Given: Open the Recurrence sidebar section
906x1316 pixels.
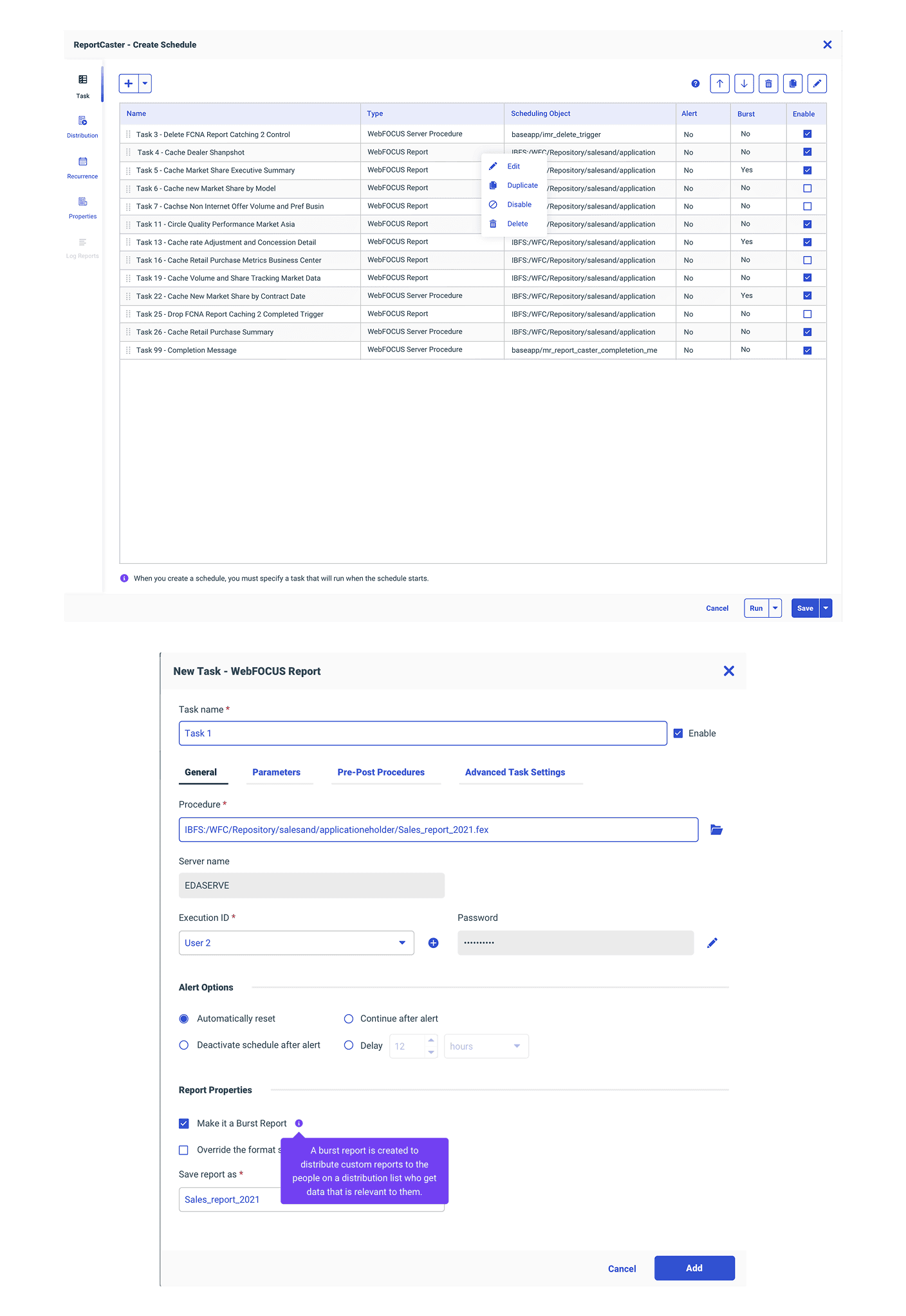Looking at the screenshot, I should click(x=82, y=167).
